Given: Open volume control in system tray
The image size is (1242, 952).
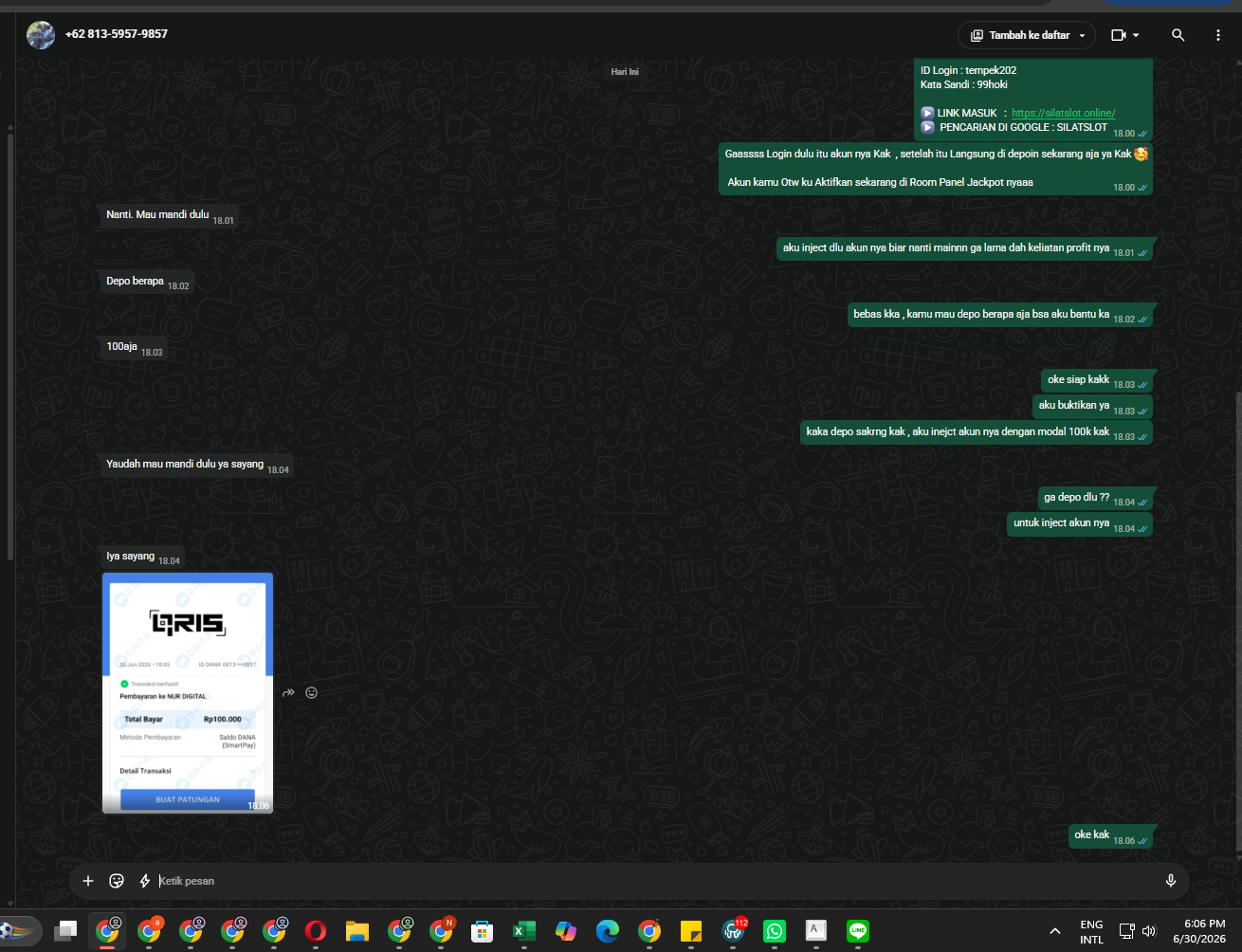Looking at the screenshot, I should [x=1149, y=931].
